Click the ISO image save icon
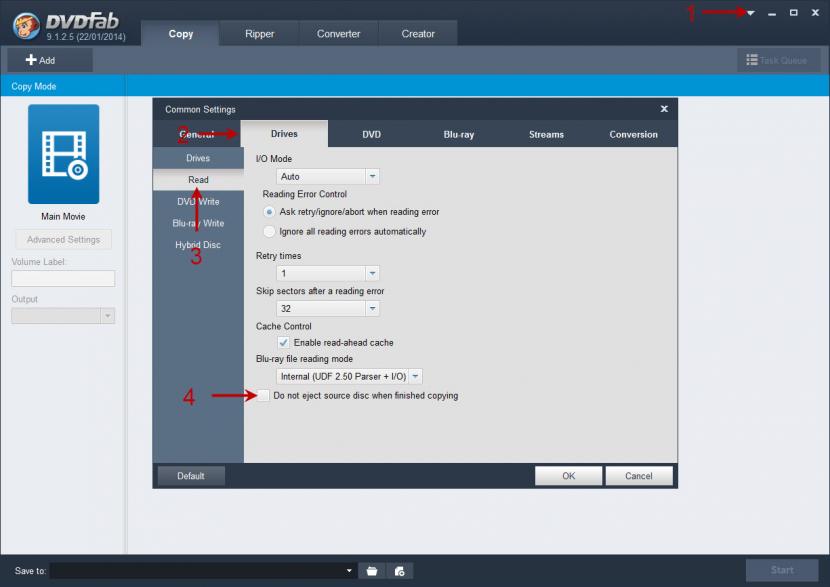This screenshot has height=587, width=830. 400,571
